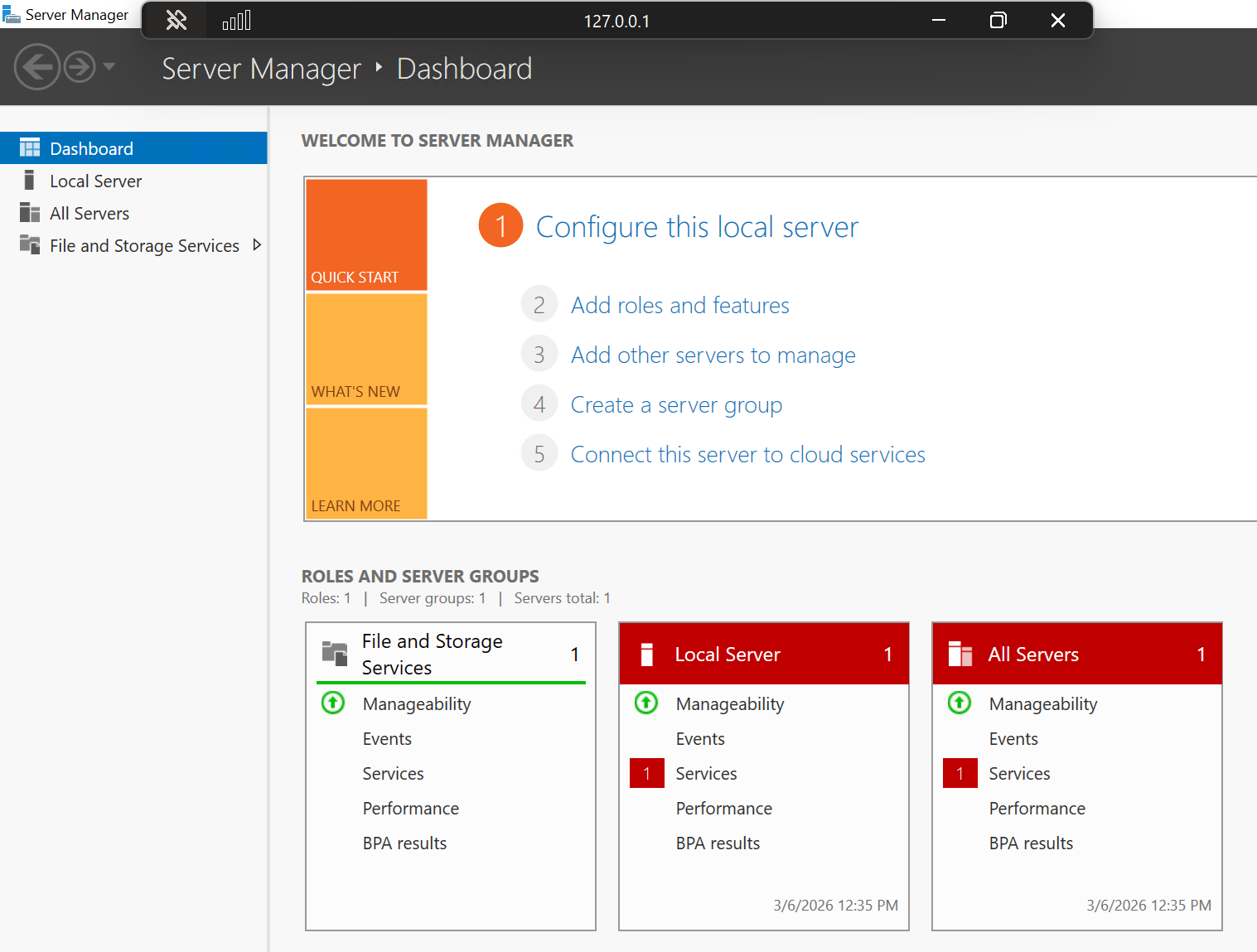The height and width of the screenshot is (952, 1257).
Task: Click BPA results in File and Storage Services
Action: point(404,843)
